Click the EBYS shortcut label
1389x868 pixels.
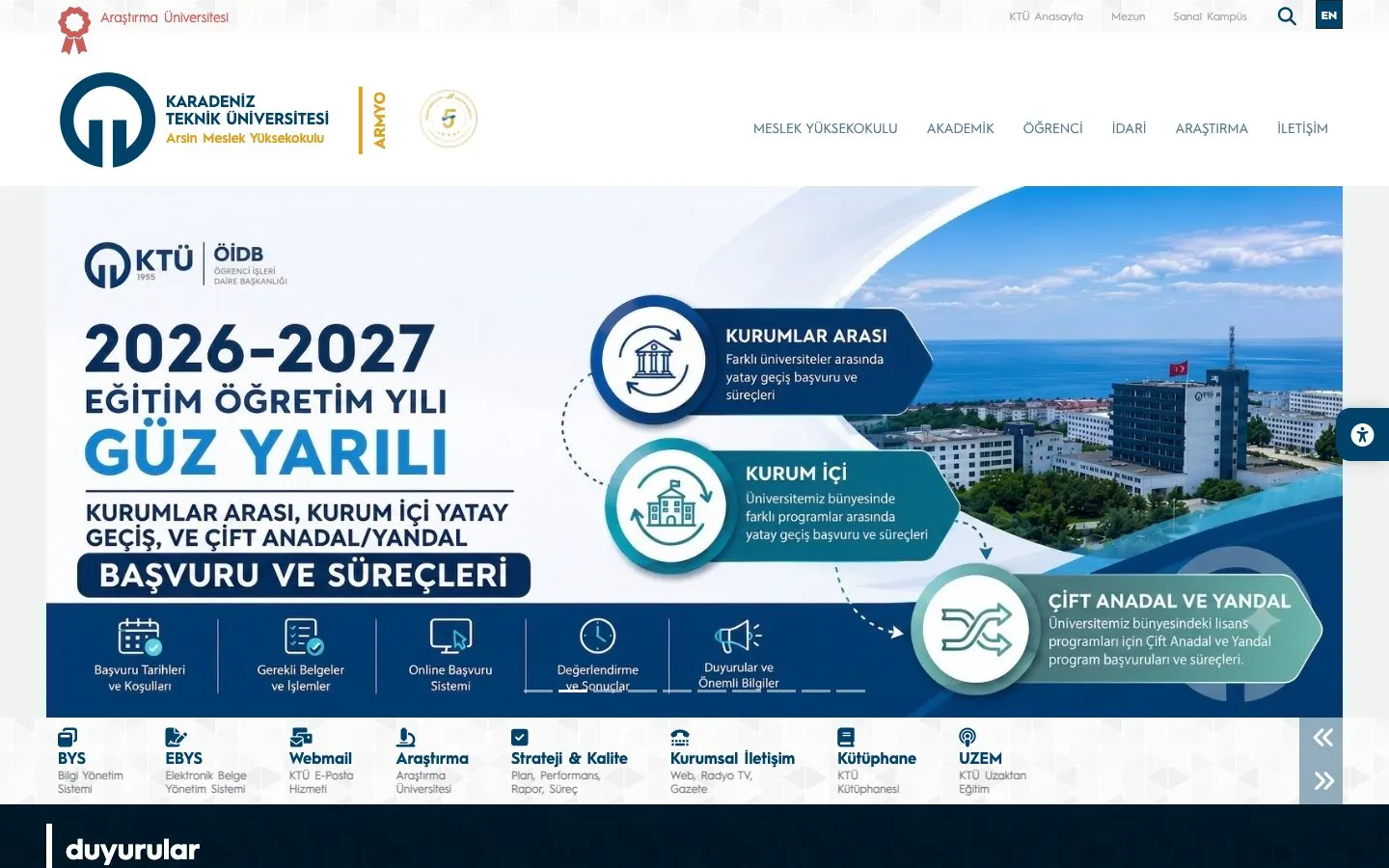click(x=183, y=758)
